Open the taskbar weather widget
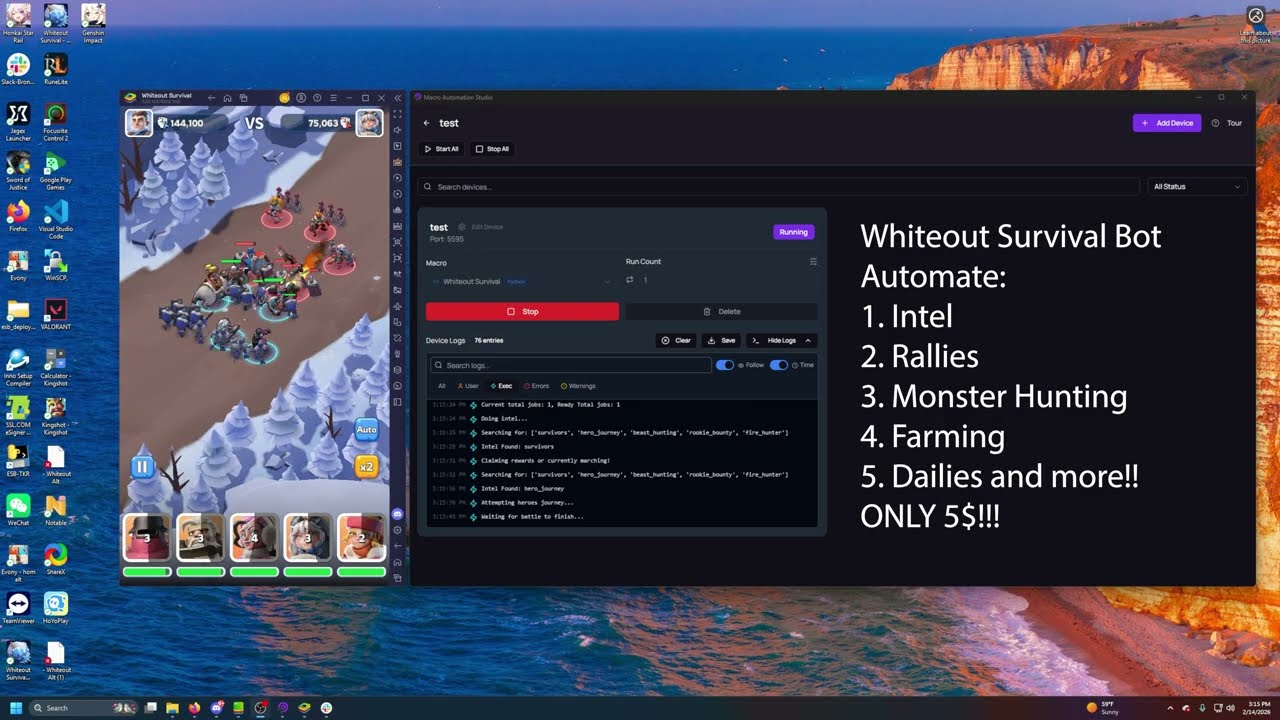Viewport: 1280px width, 720px height. tap(1102, 708)
